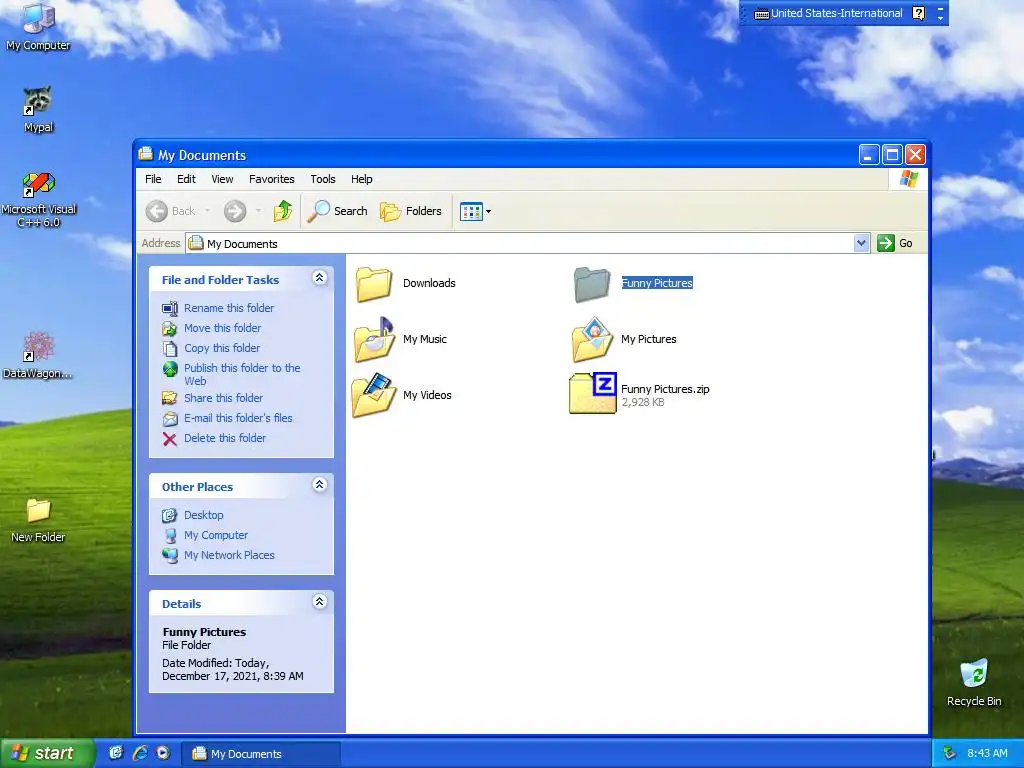Click the United States-International keyboard indicator

click(x=829, y=13)
